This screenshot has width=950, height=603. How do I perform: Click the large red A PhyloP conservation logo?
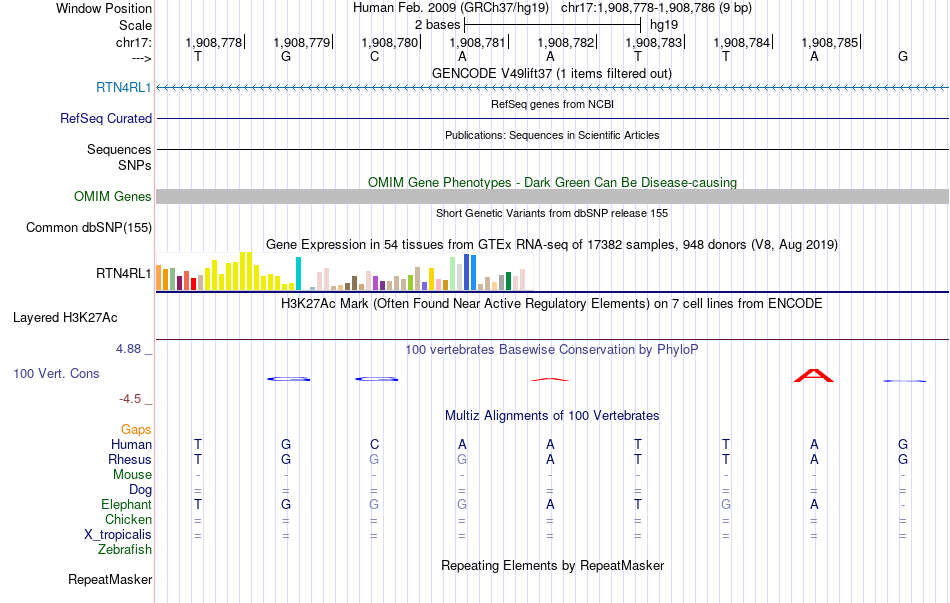814,376
